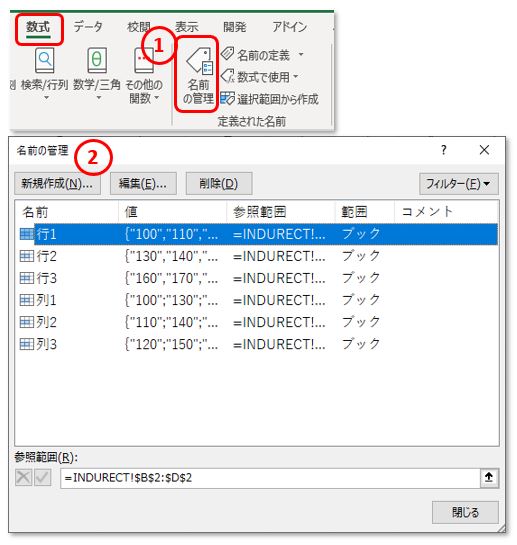
Task: Click the 検索/行列 lookup function icon
Action: (x=45, y=60)
